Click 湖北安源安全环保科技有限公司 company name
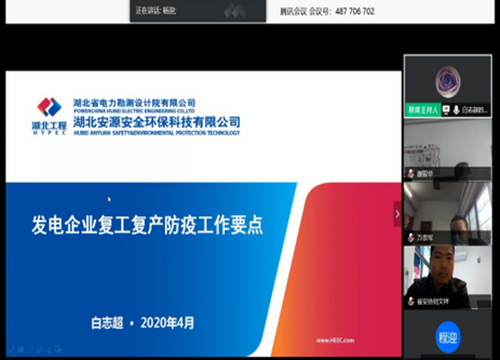500x360 pixels. click(x=157, y=122)
